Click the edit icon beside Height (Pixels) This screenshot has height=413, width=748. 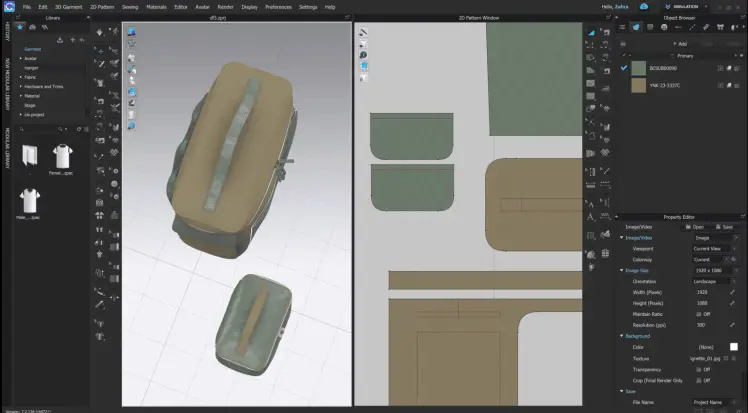(x=732, y=303)
